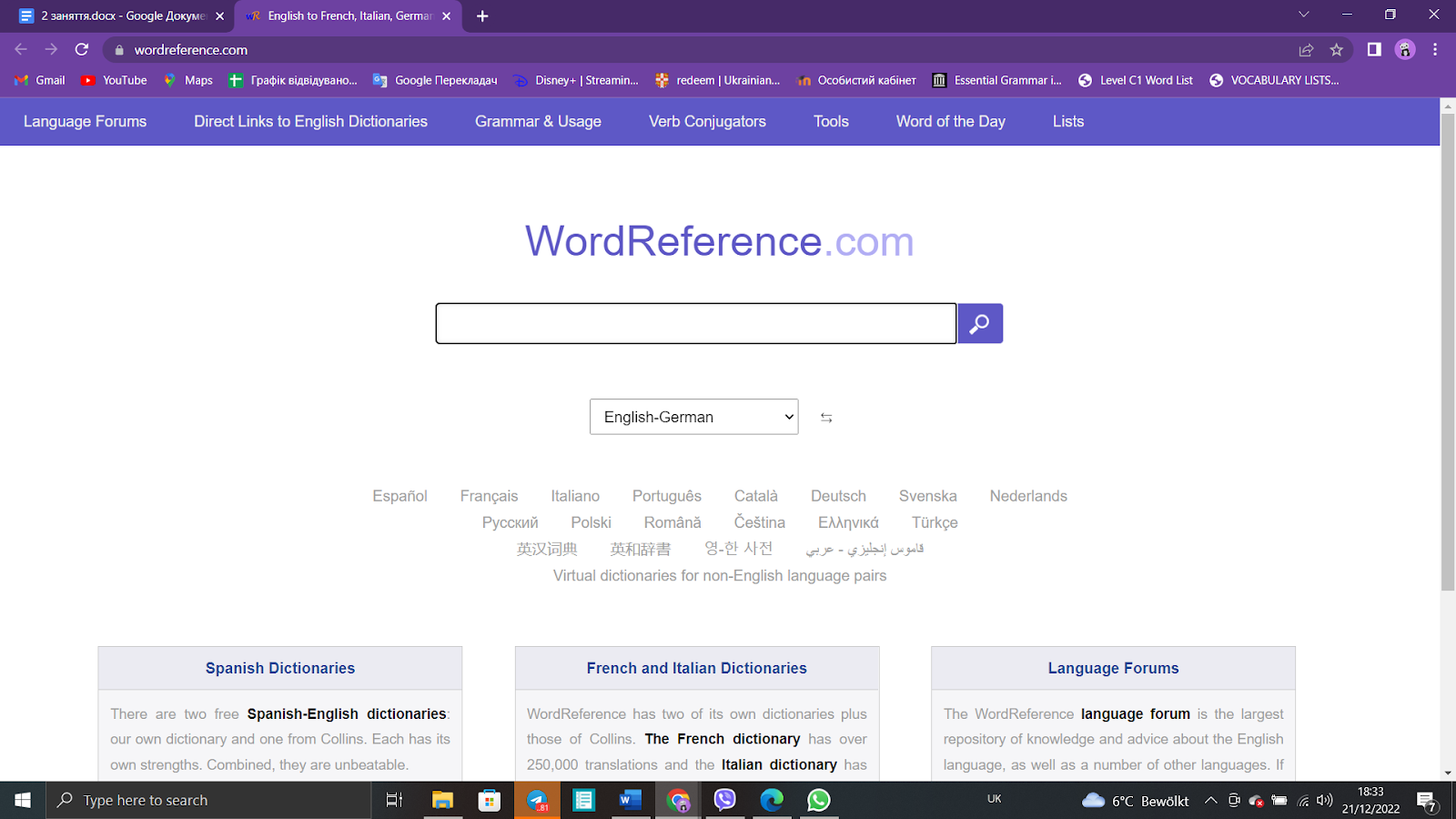Open Disney+ bookmark
Viewport: 1456px width, 819px height.
(576, 80)
